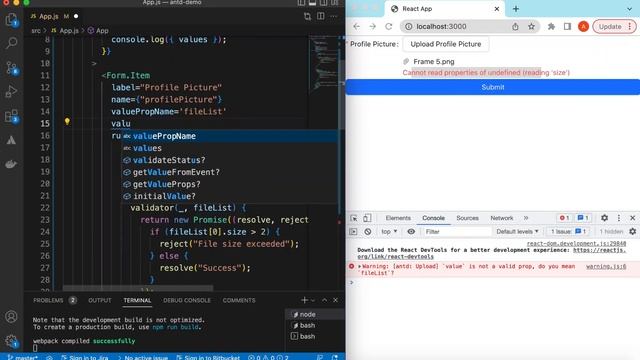Screen dimensions: 640x360
Task: Open the Run and Debug view
Action: (11, 91)
